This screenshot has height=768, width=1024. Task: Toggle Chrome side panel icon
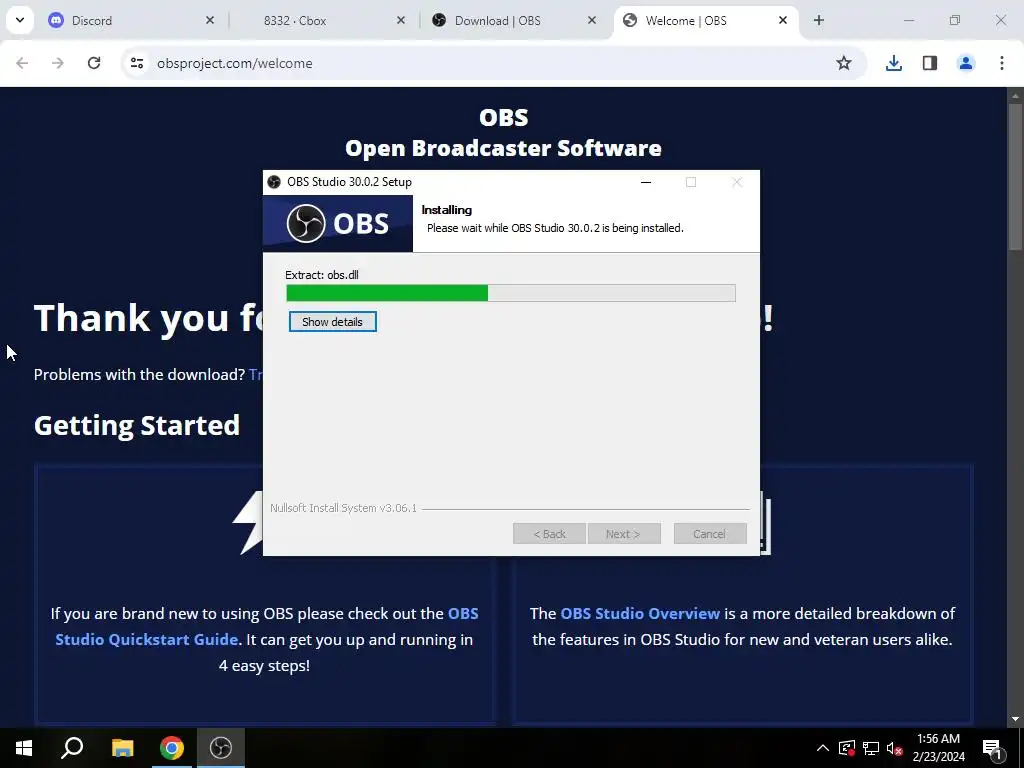(930, 63)
